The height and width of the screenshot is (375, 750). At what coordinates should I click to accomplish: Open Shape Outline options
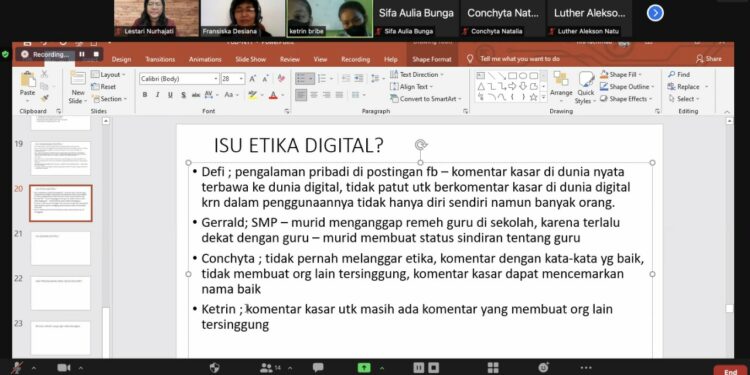click(x=628, y=87)
